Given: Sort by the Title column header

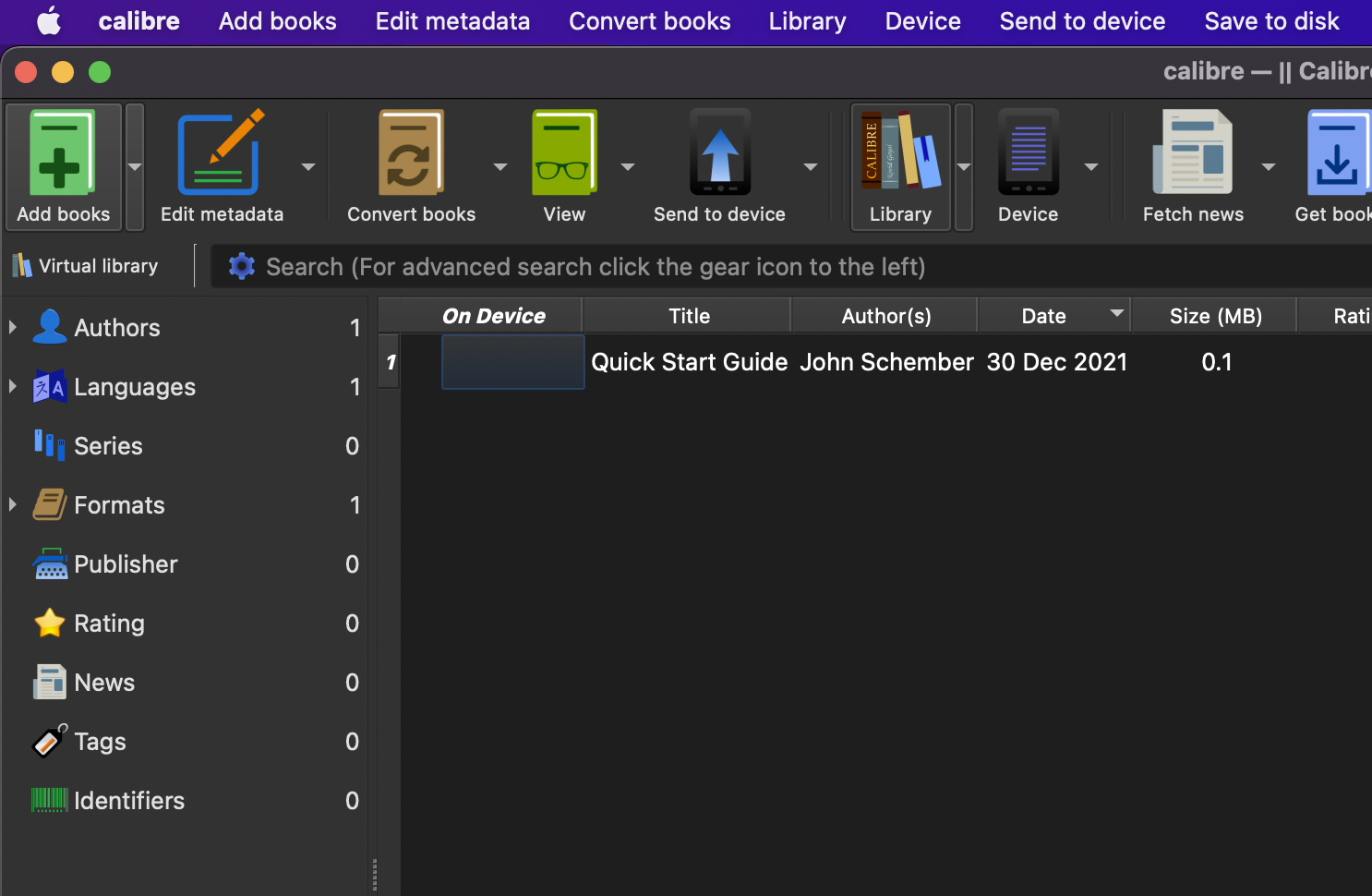Looking at the screenshot, I should pos(688,316).
